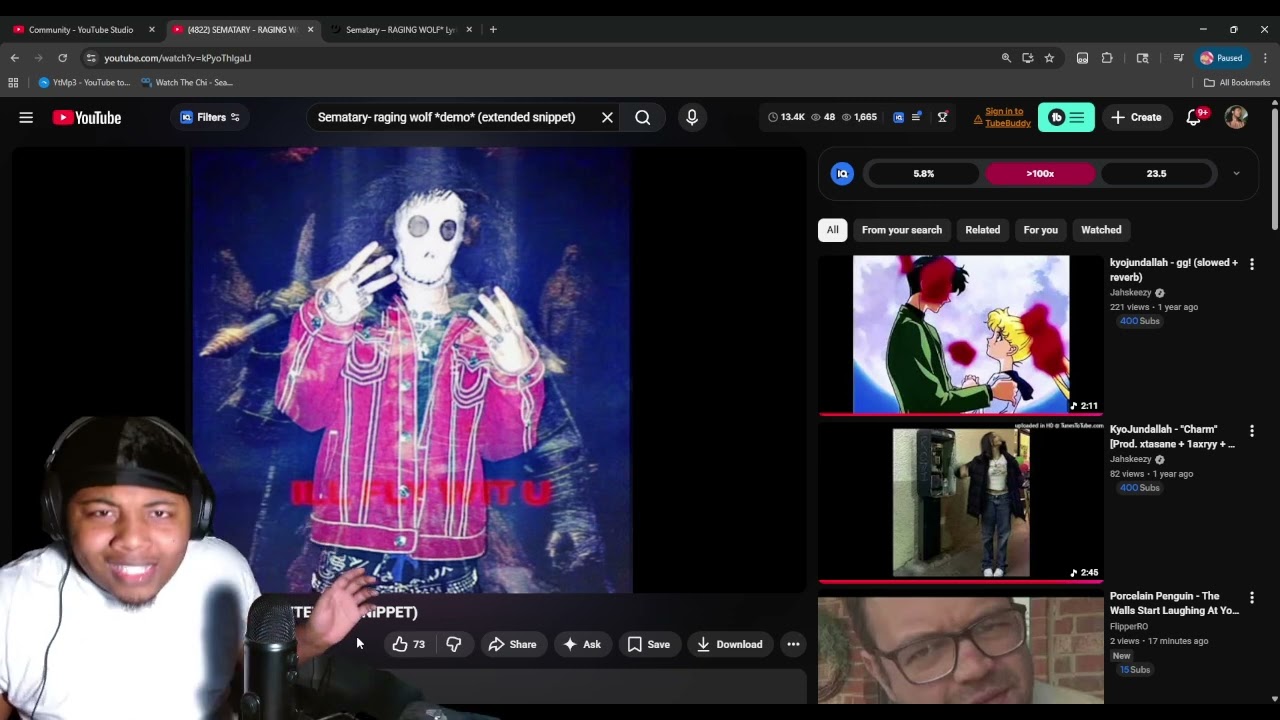
Task: Click the 13.4K clock stat
Action: (786, 117)
